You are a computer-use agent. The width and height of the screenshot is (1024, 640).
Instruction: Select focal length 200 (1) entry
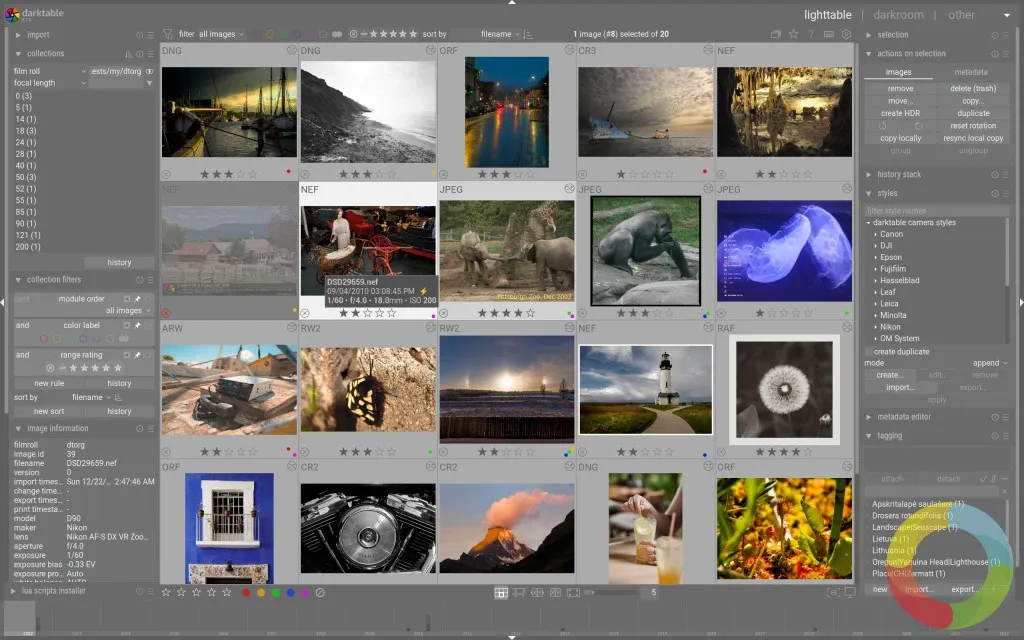[x=28, y=247]
